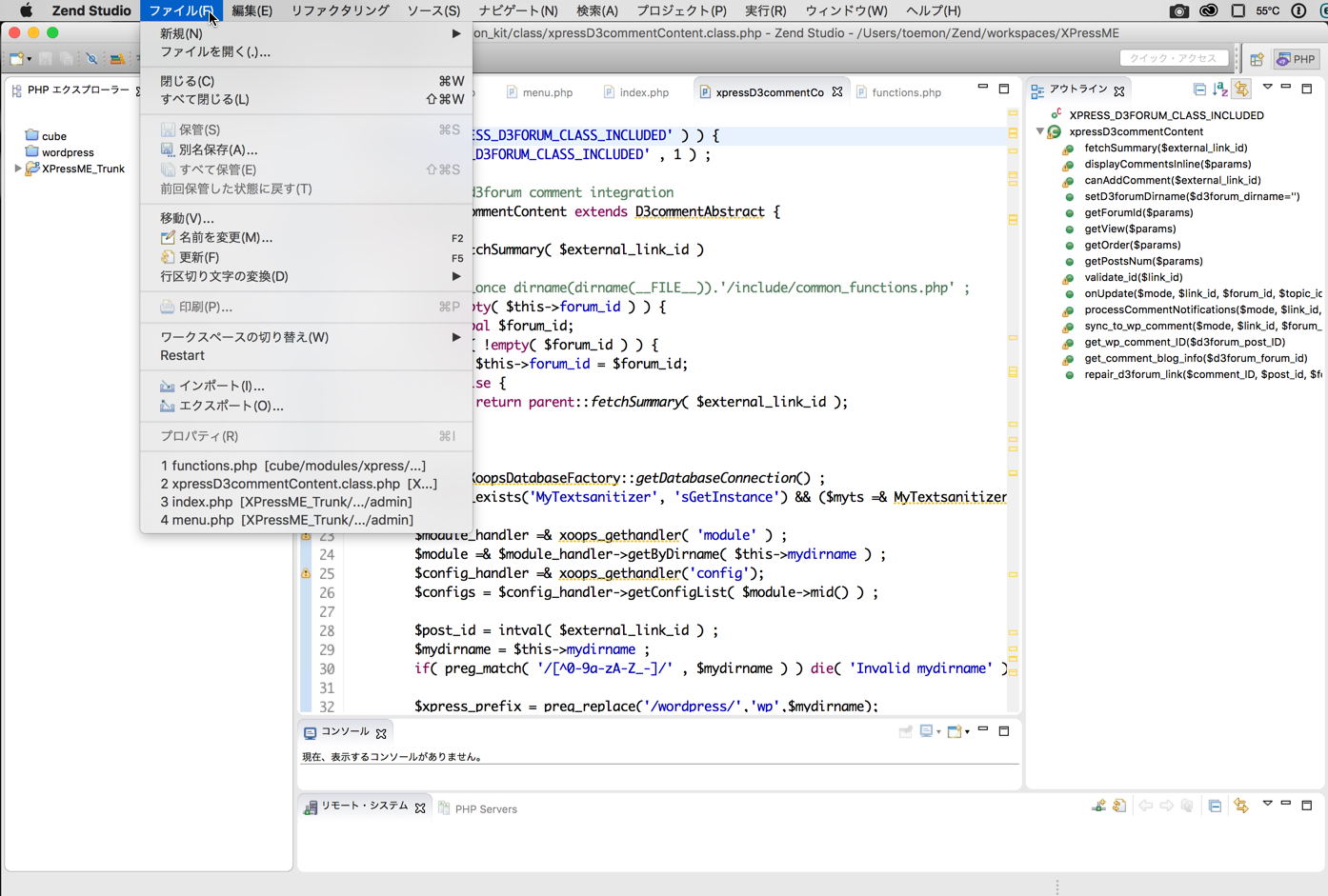
Task: Click the New wizard toolbar icon
Action: (15, 59)
